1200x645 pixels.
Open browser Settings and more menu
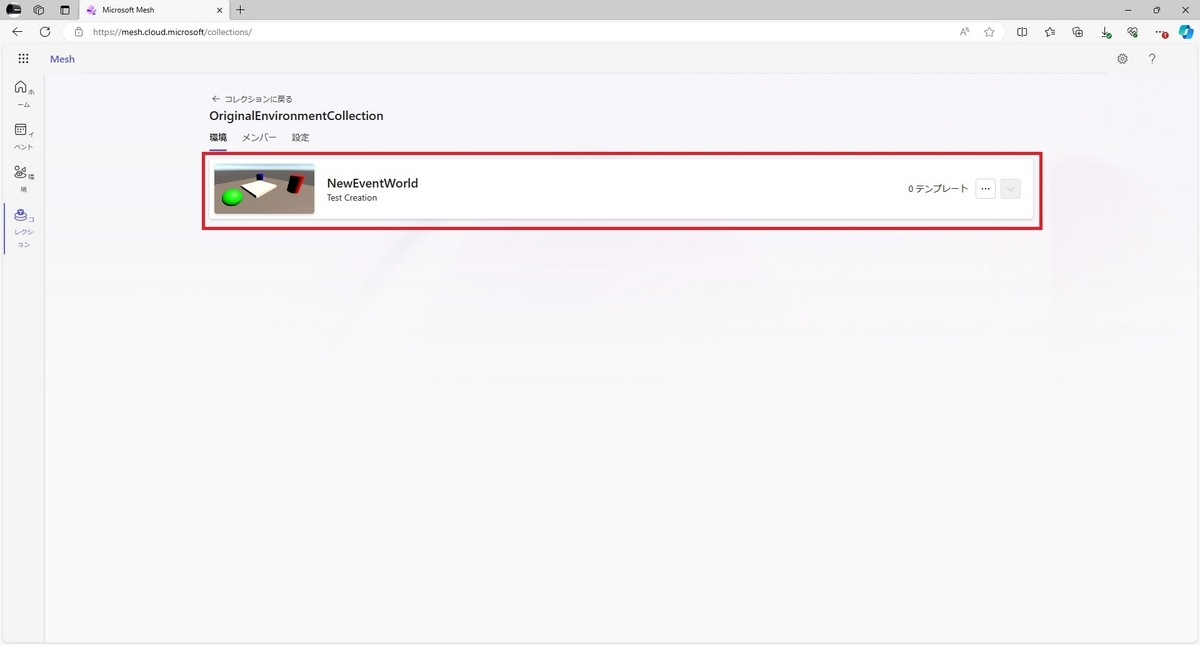click(x=1160, y=32)
